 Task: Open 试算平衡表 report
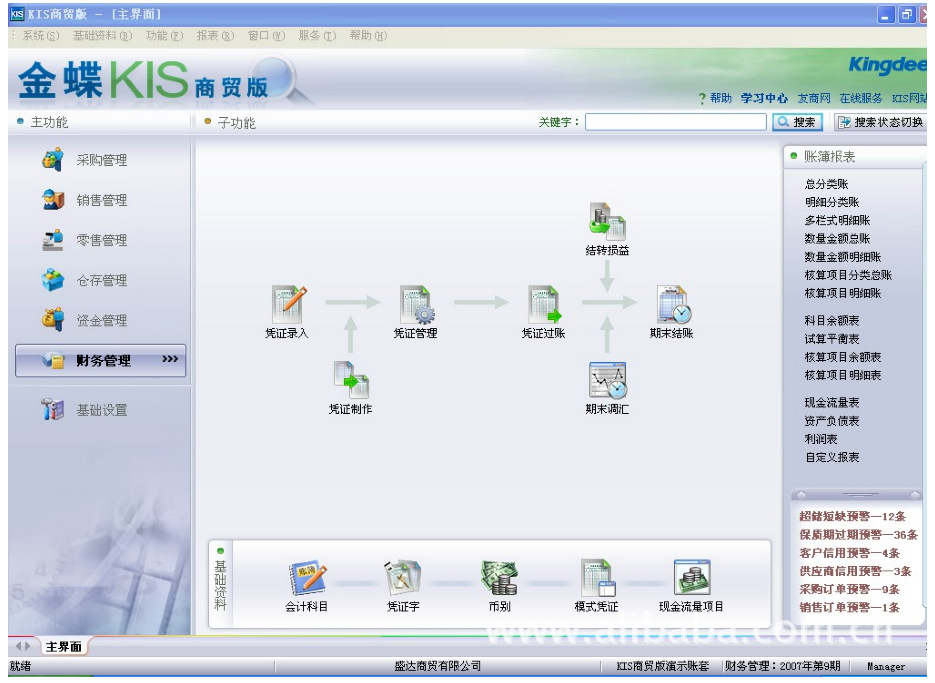(x=831, y=339)
